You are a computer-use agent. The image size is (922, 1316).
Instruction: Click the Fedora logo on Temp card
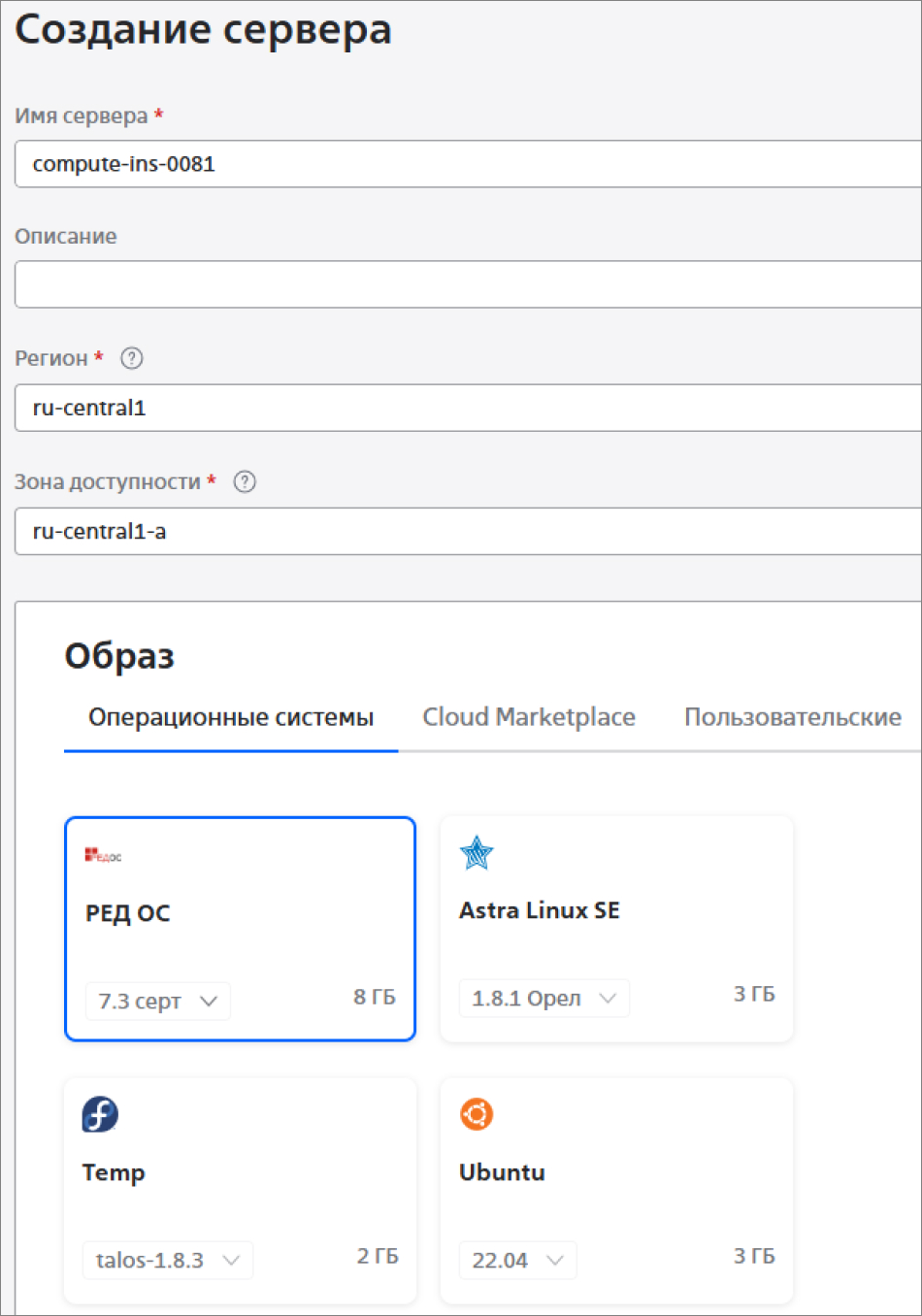point(100,1114)
